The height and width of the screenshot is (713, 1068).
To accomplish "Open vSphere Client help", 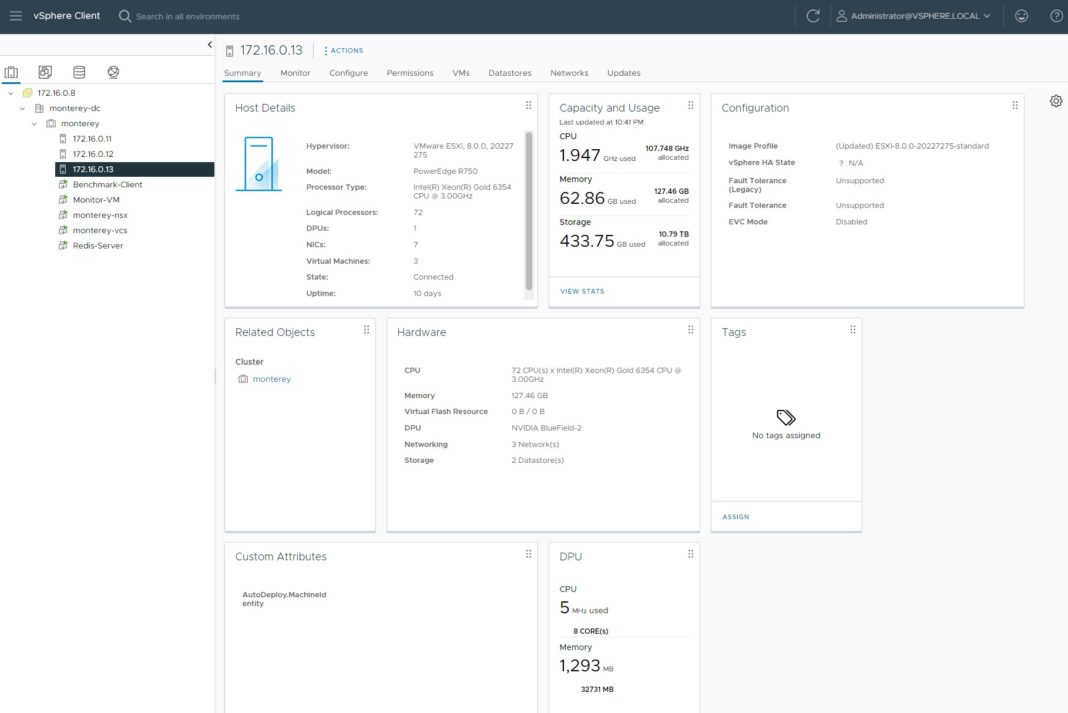I will [x=1056, y=15].
